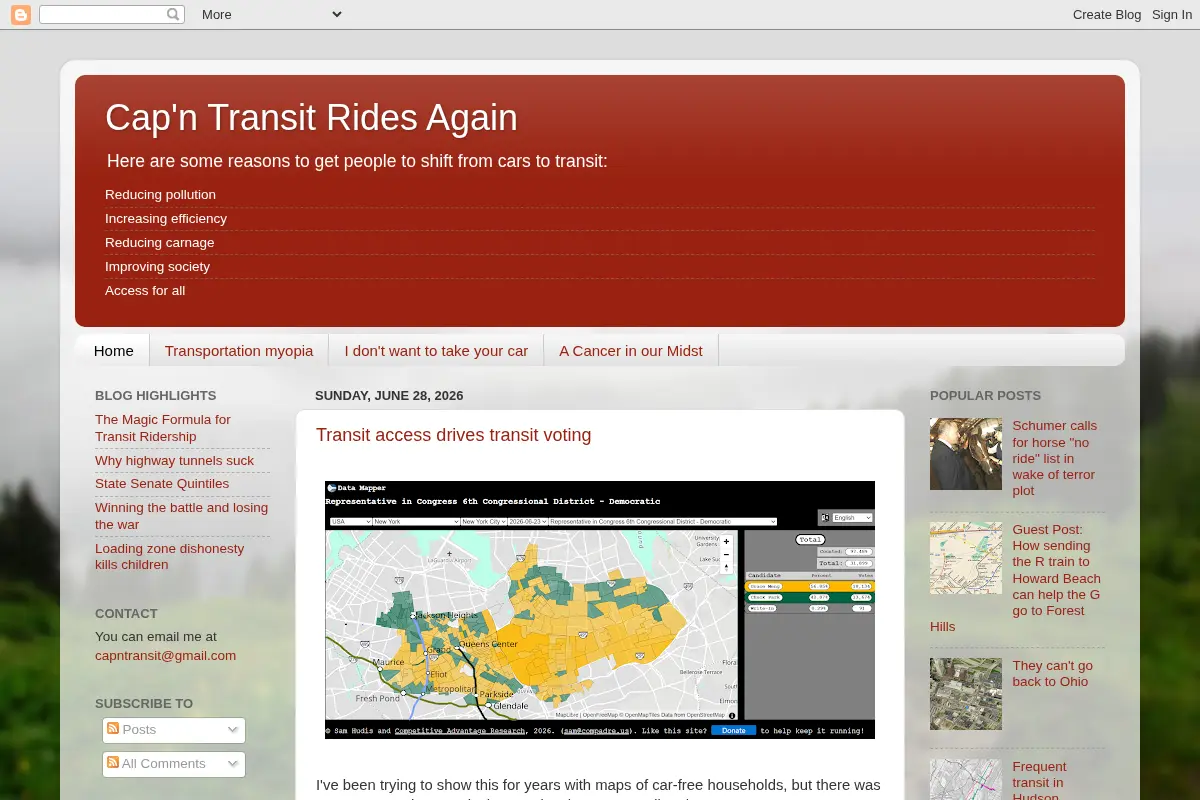Open Schumer calls for horse no ride list
Image resolution: width=1200 pixels, height=800 pixels.
click(1054, 458)
